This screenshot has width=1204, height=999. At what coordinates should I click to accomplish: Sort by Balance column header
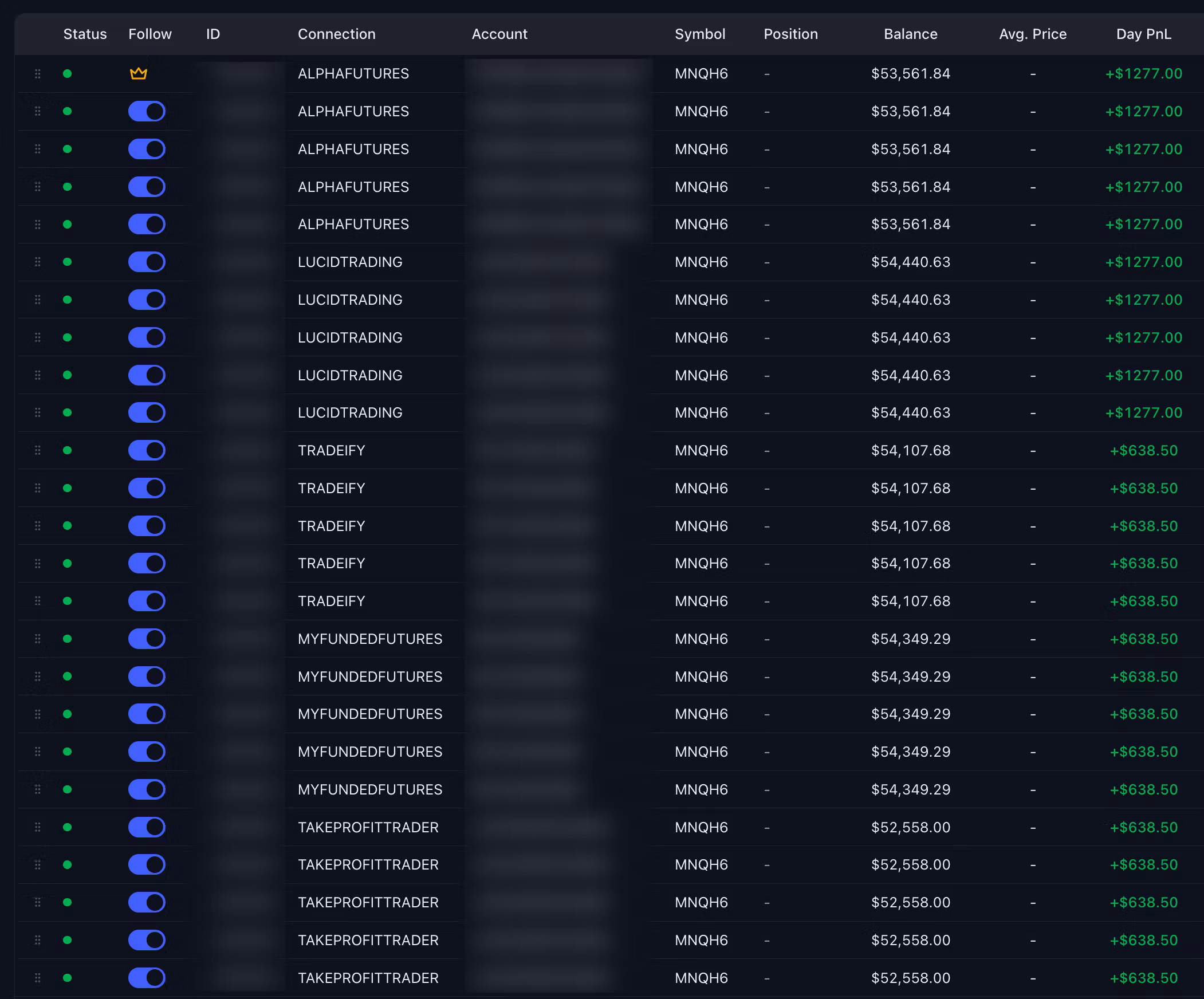coord(911,34)
